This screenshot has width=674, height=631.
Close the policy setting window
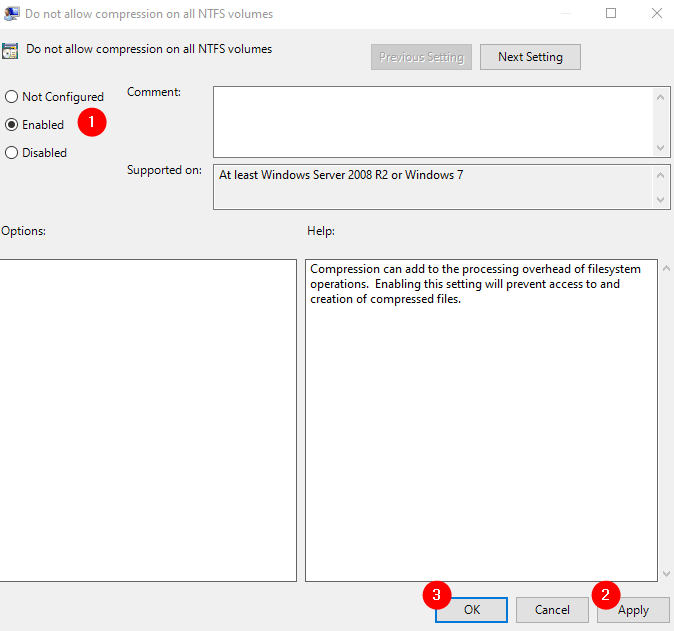(x=656, y=13)
